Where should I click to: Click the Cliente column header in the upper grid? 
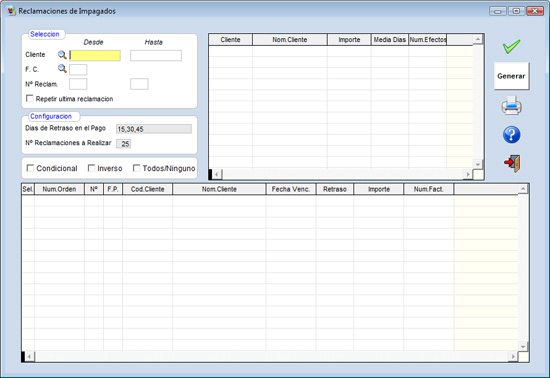(230, 40)
